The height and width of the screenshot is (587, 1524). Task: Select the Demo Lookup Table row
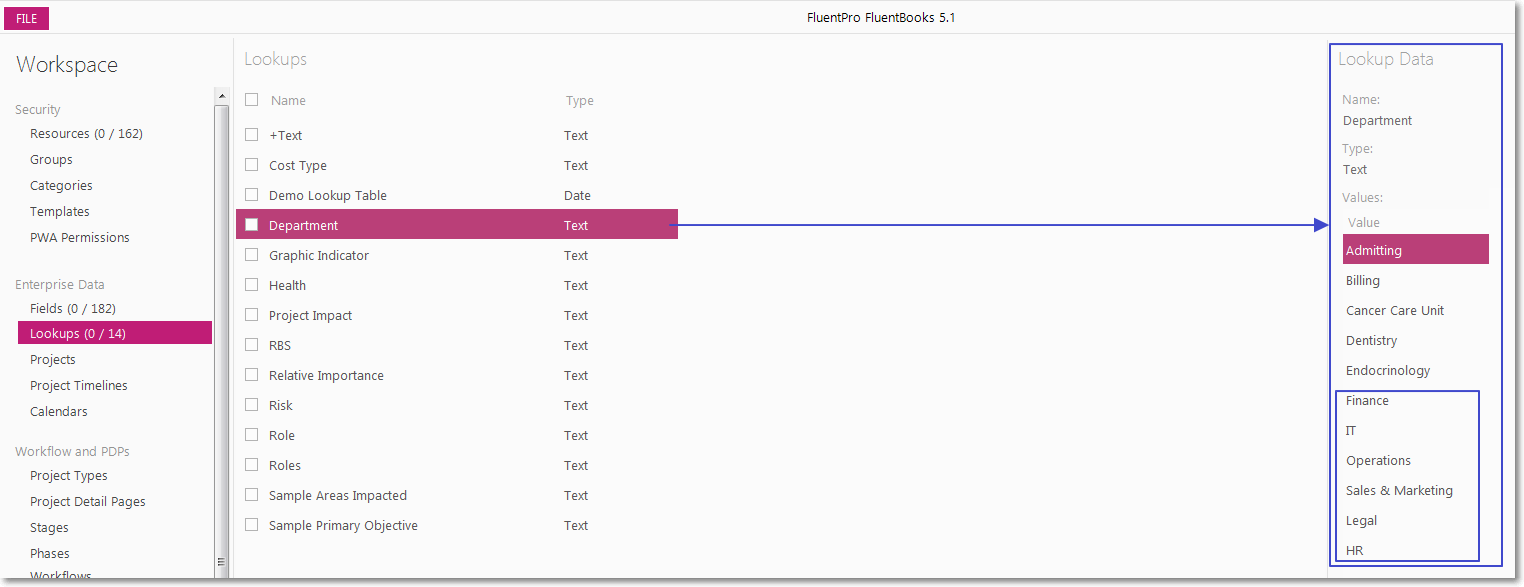pos(457,195)
